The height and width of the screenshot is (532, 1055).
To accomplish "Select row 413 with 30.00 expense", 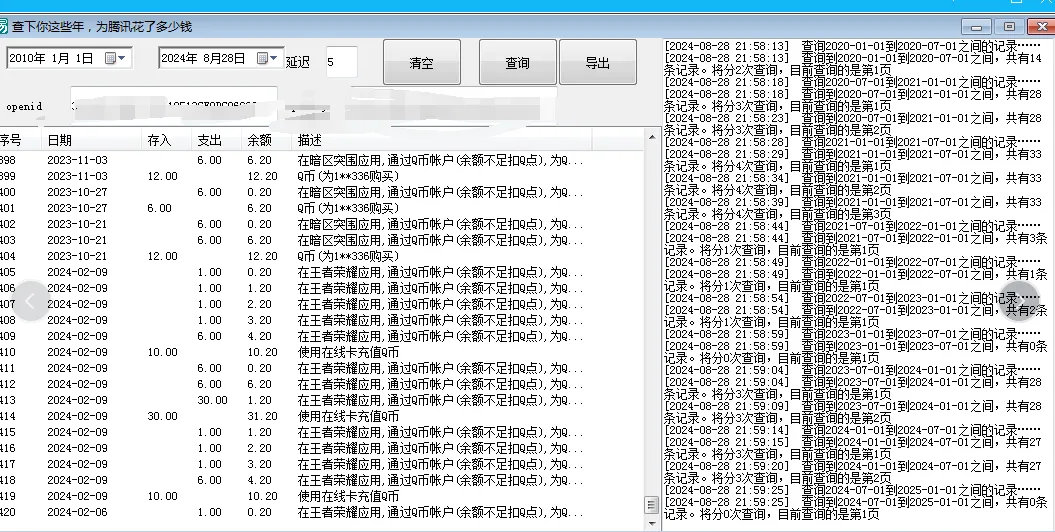I will click(322, 400).
